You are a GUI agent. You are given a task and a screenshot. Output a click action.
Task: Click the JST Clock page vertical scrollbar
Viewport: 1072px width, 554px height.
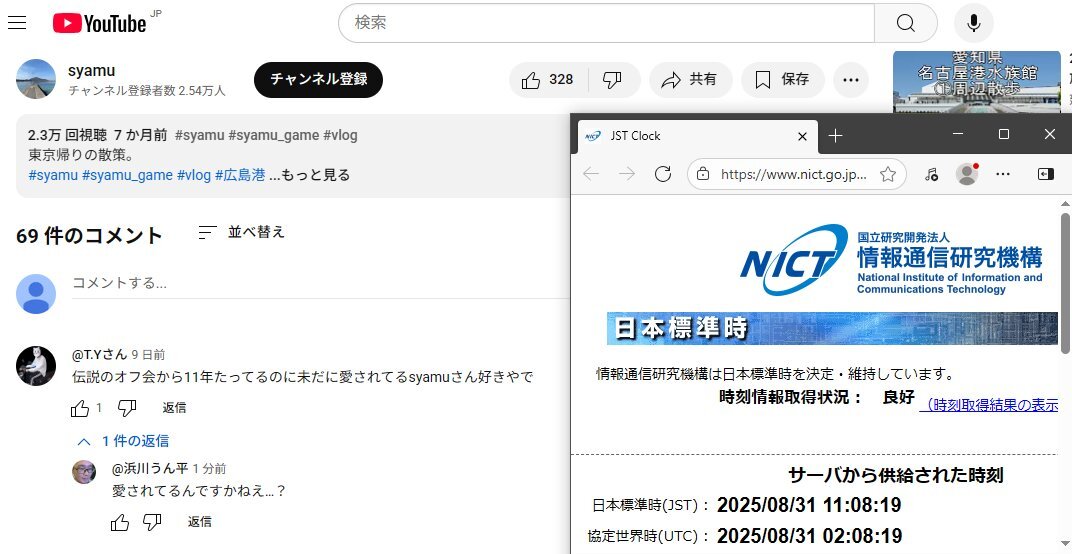(x=1065, y=283)
